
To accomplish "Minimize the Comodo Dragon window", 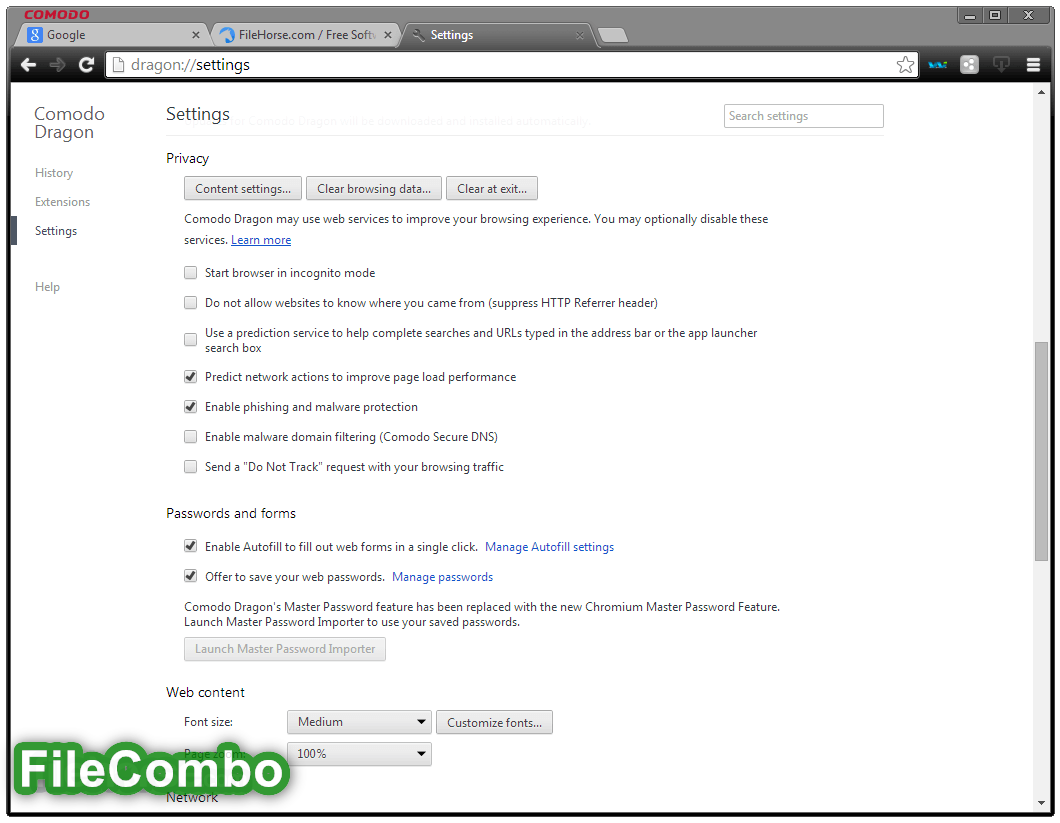I will click(970, 15).
